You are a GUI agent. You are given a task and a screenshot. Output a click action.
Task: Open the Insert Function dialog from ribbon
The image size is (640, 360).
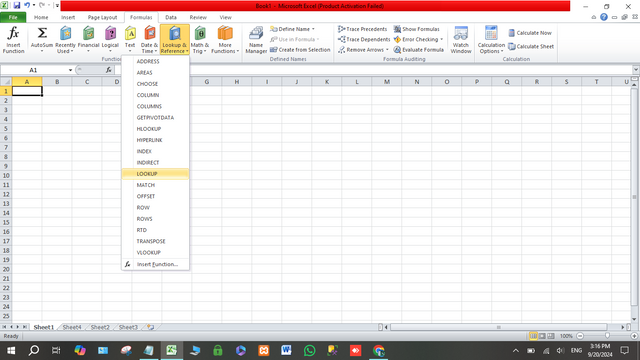click(x=13, y=39)
